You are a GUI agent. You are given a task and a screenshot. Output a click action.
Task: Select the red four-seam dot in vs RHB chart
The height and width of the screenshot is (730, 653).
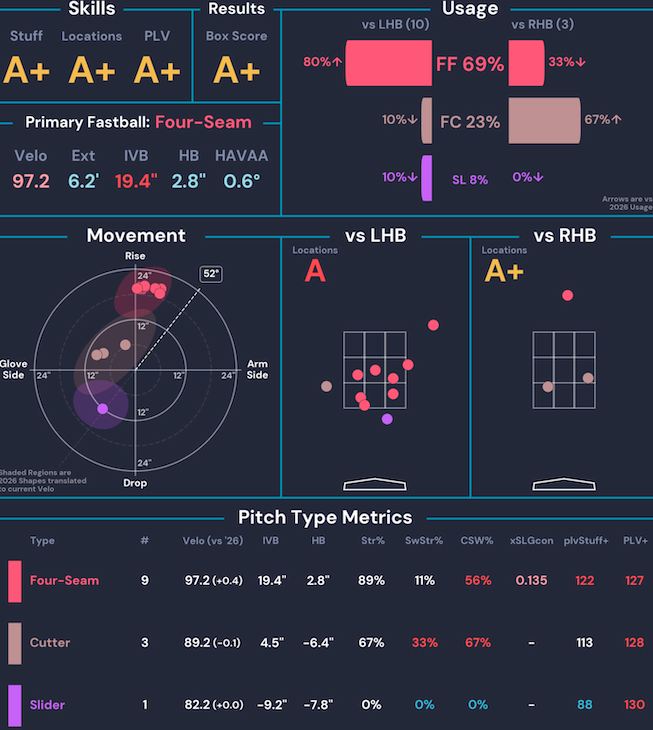tap(568, 295)
